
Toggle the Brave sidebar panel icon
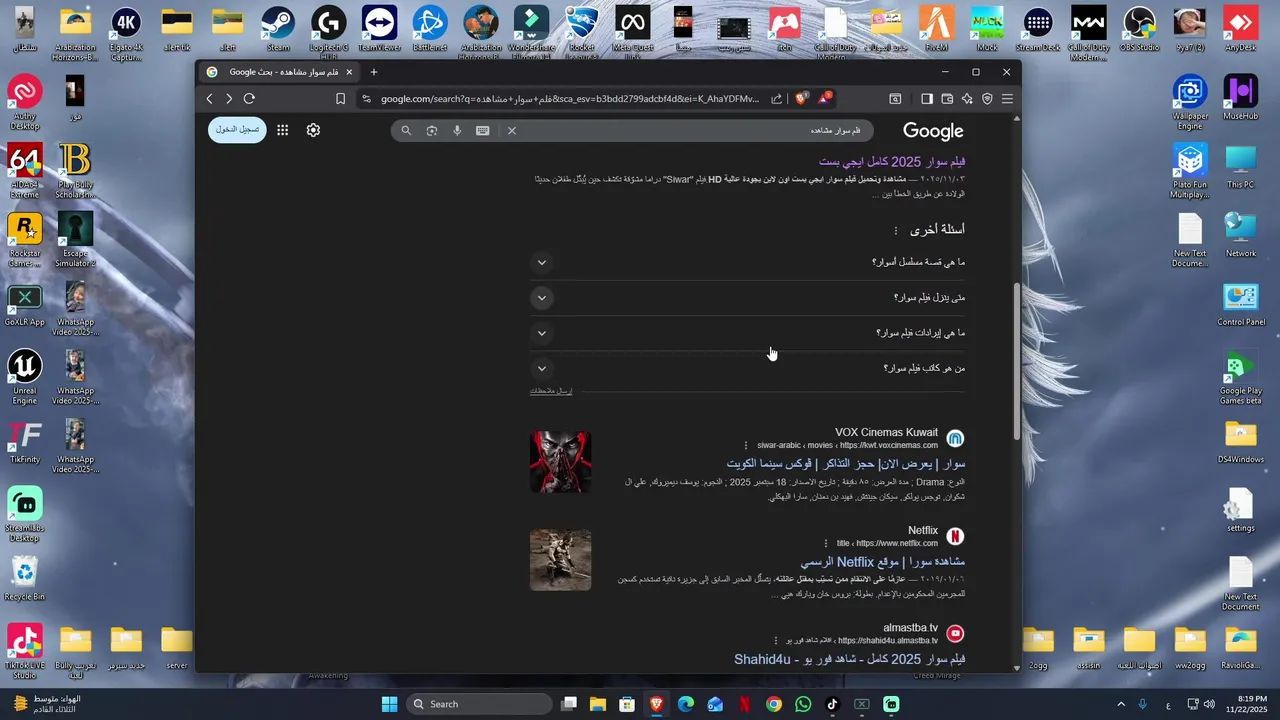927,99
